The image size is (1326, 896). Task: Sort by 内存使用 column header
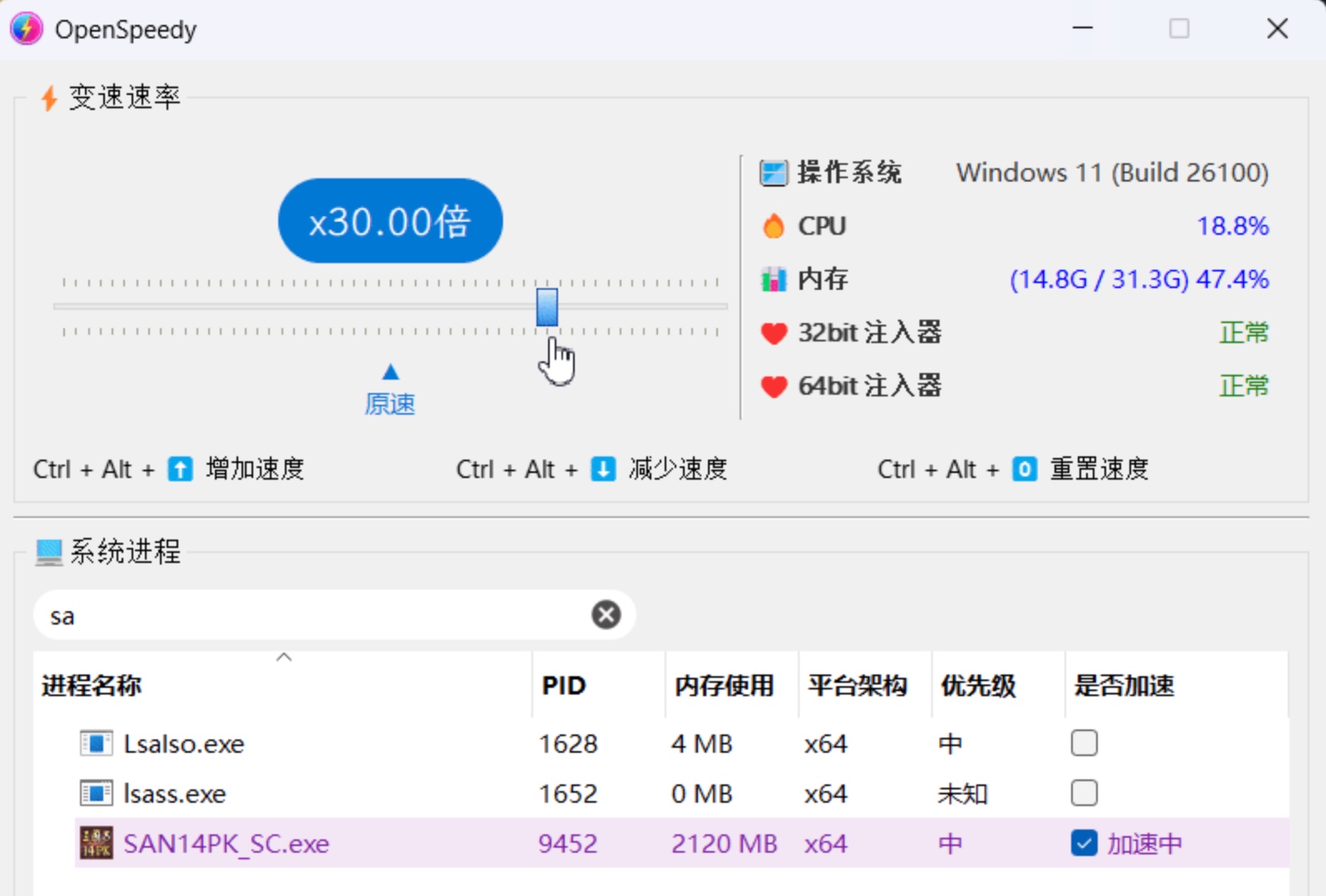tap(724, 686)
